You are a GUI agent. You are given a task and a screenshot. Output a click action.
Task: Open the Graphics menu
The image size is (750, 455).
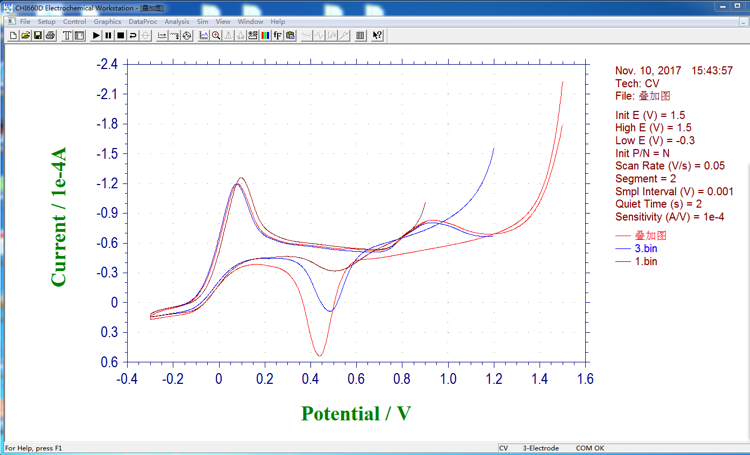pos(107,22)
